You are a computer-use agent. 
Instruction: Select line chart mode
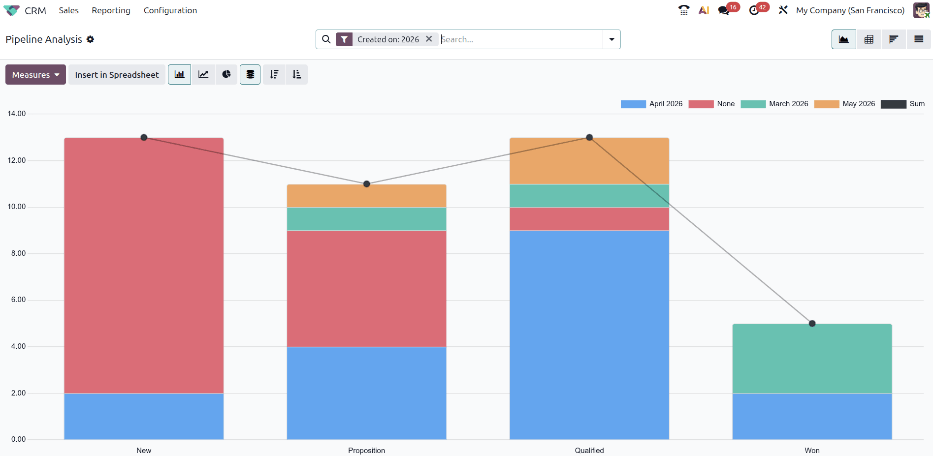coord(203,75)
